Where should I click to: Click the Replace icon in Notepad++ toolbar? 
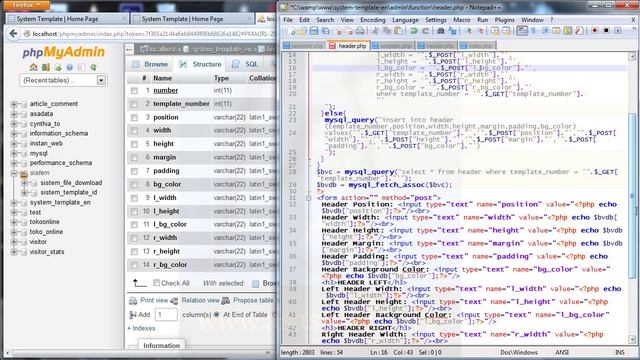click(x=452, y=31)
